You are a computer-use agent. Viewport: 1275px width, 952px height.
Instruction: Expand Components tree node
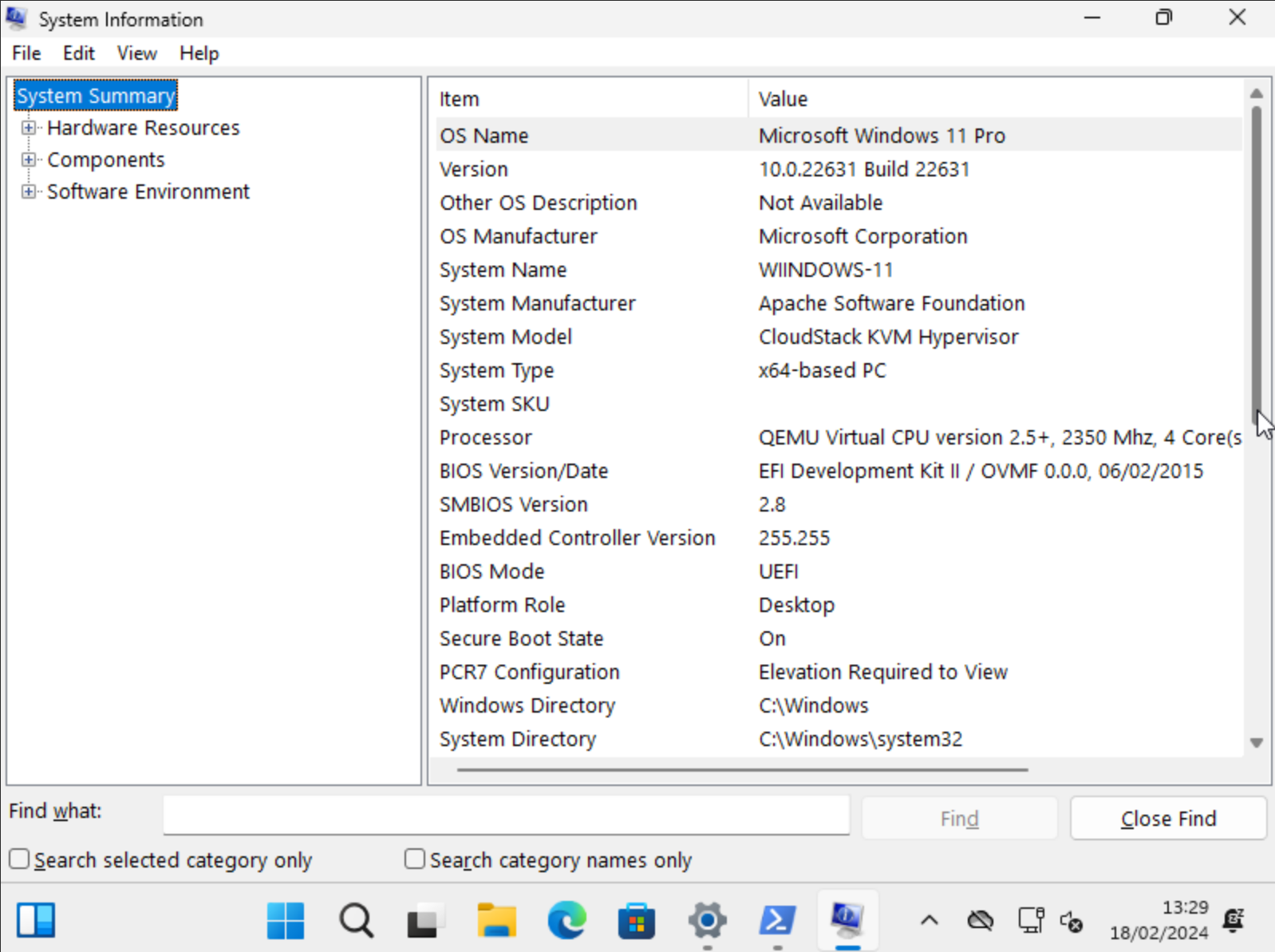pos(29,160)
